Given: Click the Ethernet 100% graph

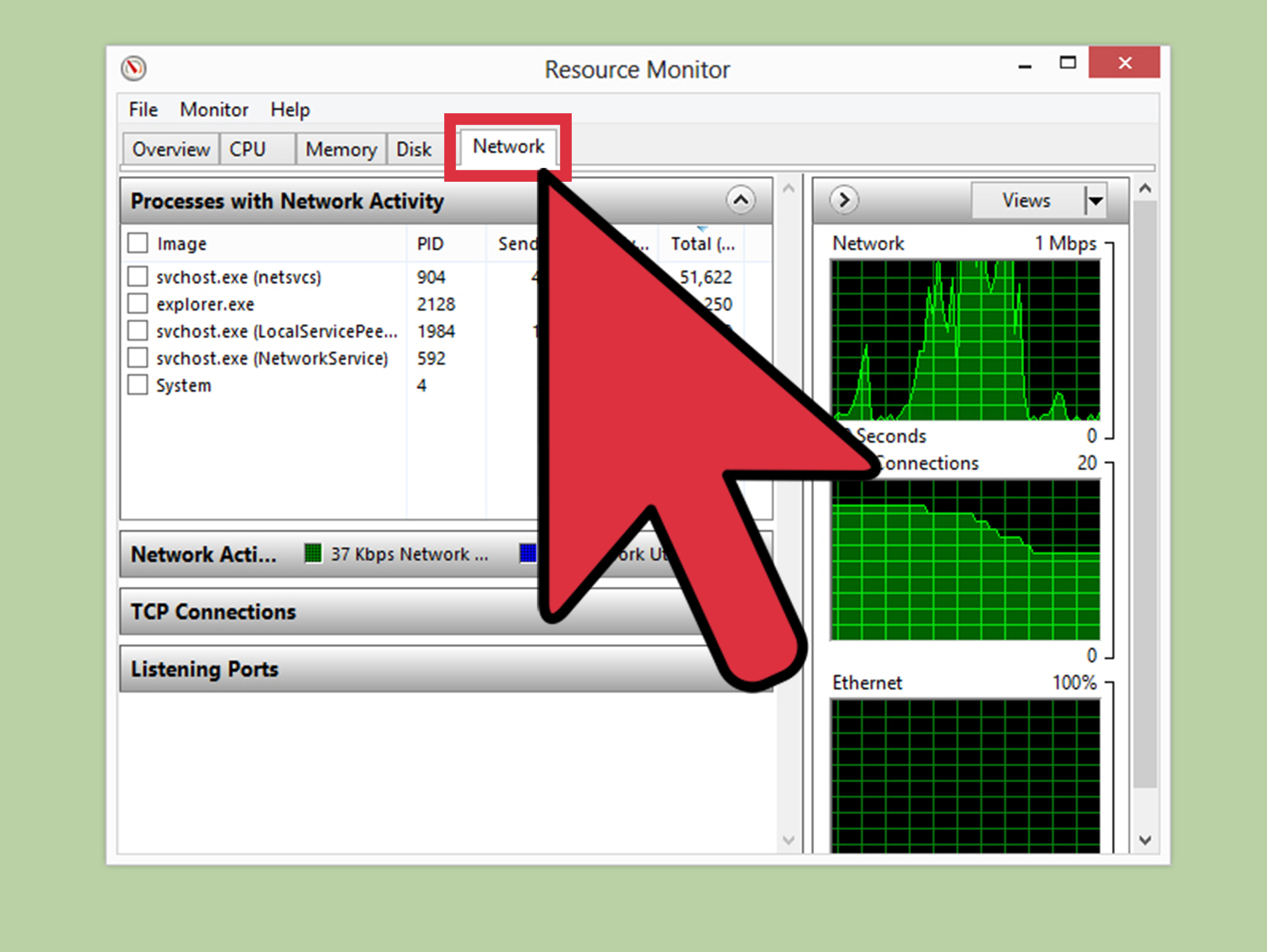Looking at the screenshot, I should pos(965,776).
